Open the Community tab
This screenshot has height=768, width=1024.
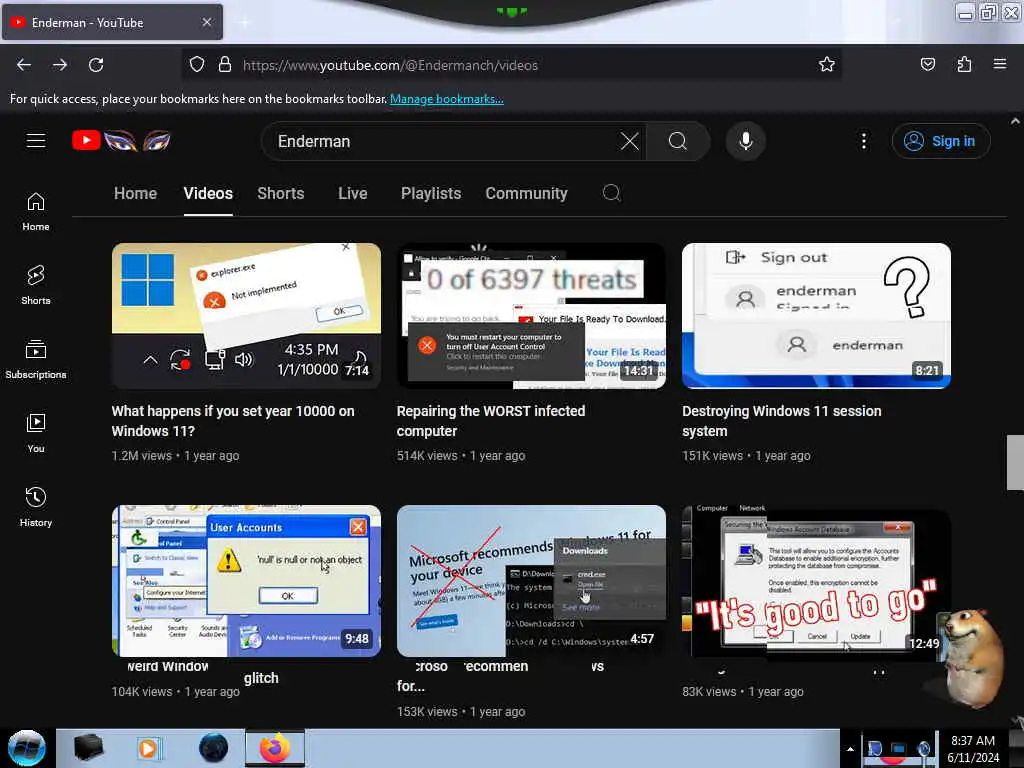pos(526,193)
